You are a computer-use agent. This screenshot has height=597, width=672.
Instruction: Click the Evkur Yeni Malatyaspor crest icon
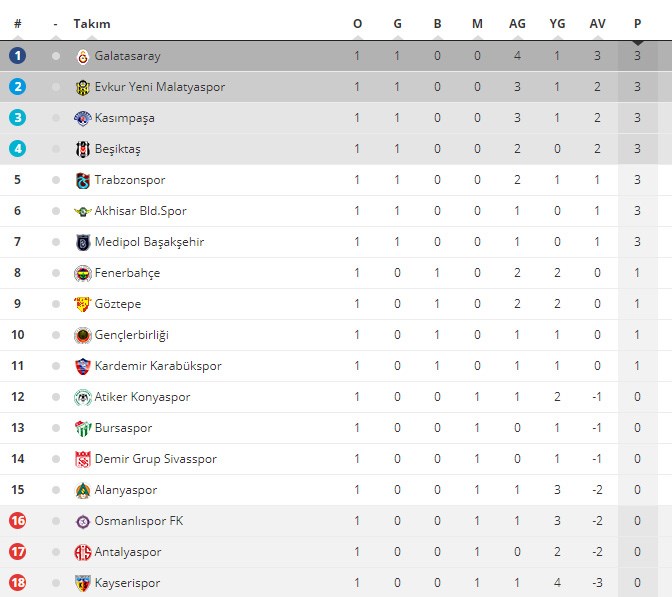pos(83,87)
